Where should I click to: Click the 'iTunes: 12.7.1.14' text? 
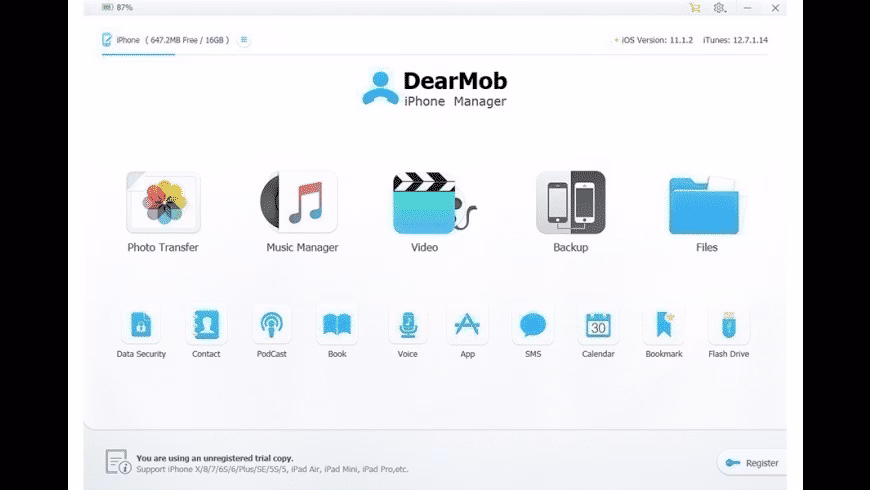(735, 40)
